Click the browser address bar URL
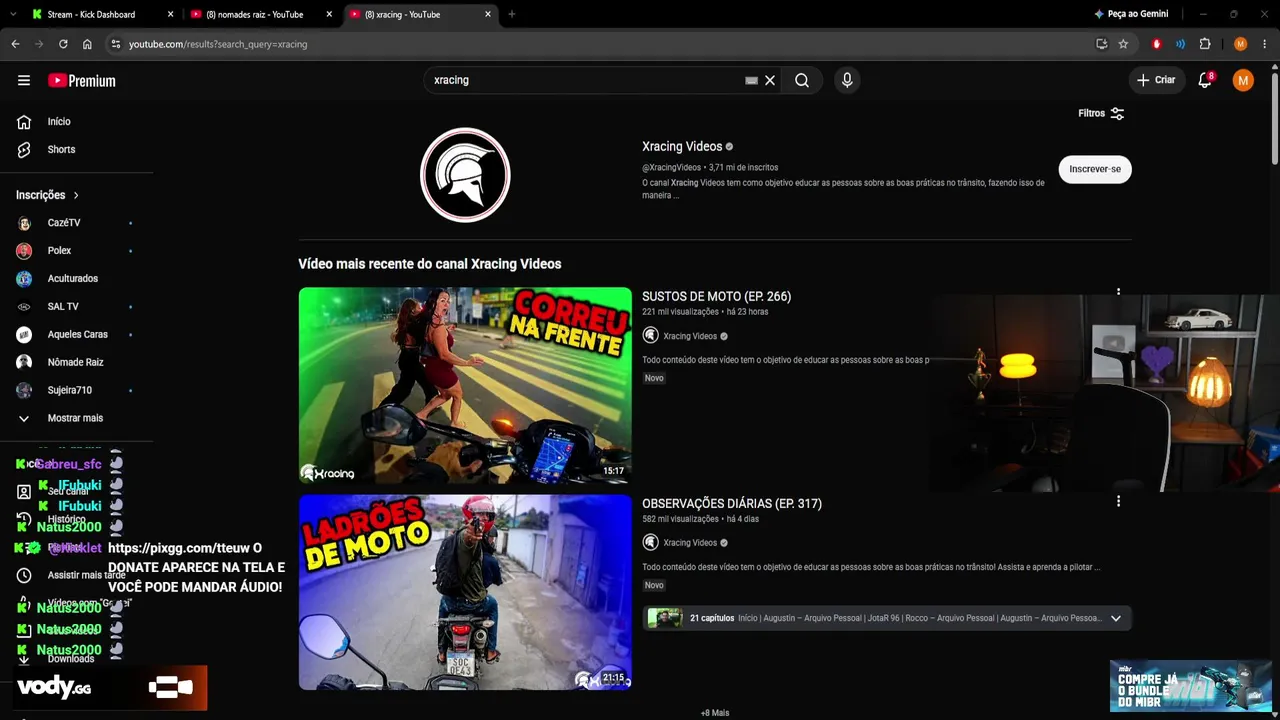1280x720 pixels. click(x=218, y=44)
